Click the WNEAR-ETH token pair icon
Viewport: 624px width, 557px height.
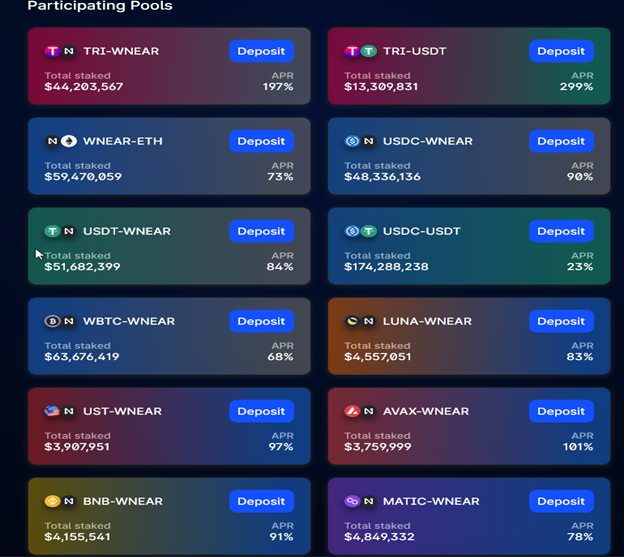pos(60,141)
